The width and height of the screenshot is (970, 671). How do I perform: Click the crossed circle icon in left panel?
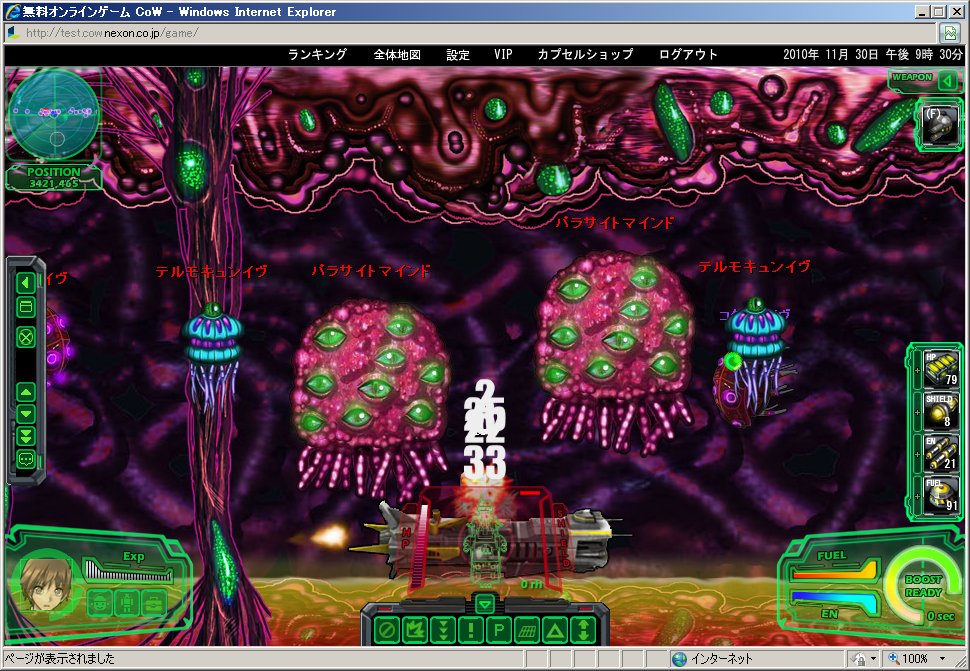click(x=25, y=338)
